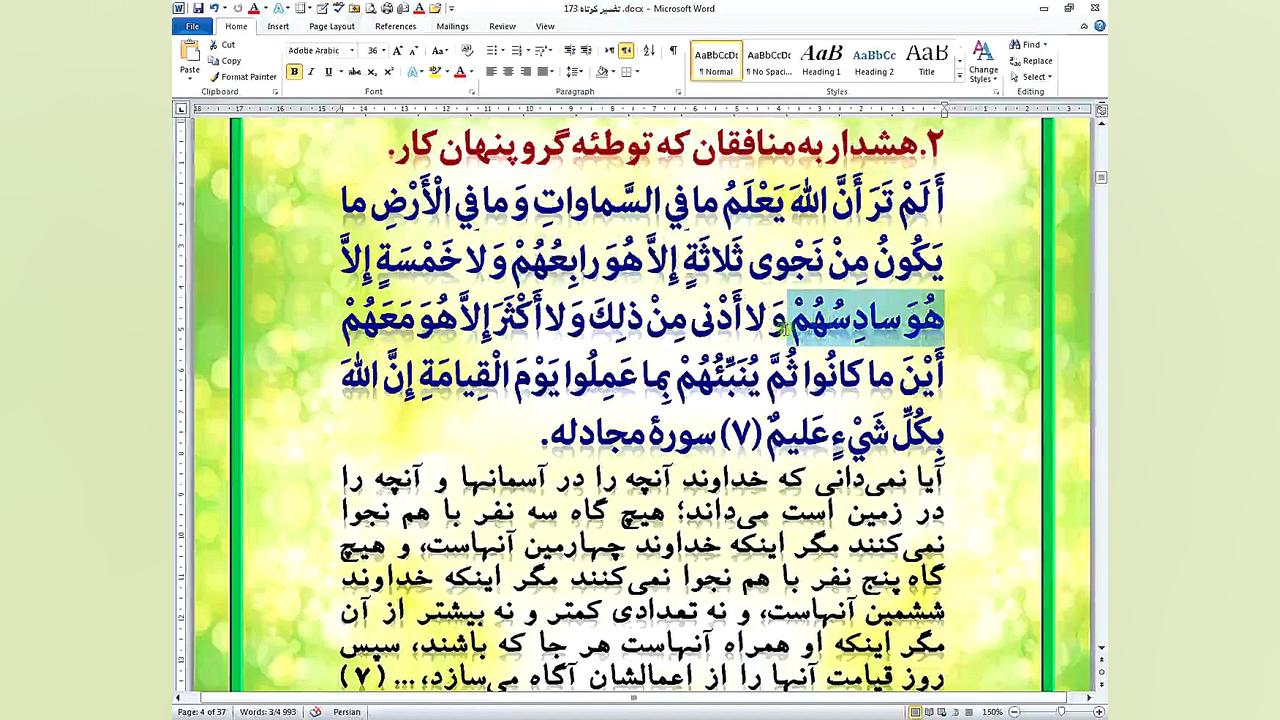Apply the Heading 1 style
Image resolution: width=1280 pixels, height=720 pixels.
click(821, 60)
